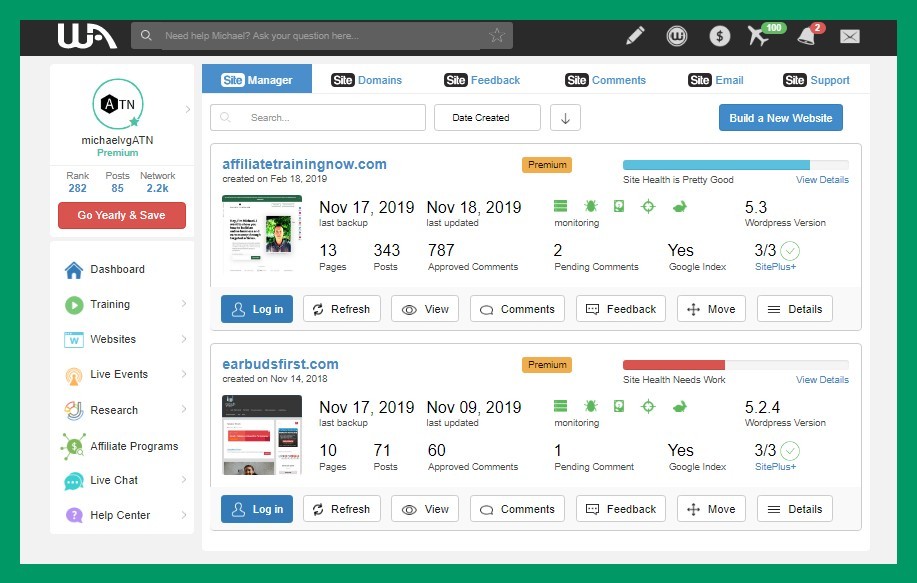
Task: Open Feedback for affiliatetrainingnow.com
Action: 620,309
